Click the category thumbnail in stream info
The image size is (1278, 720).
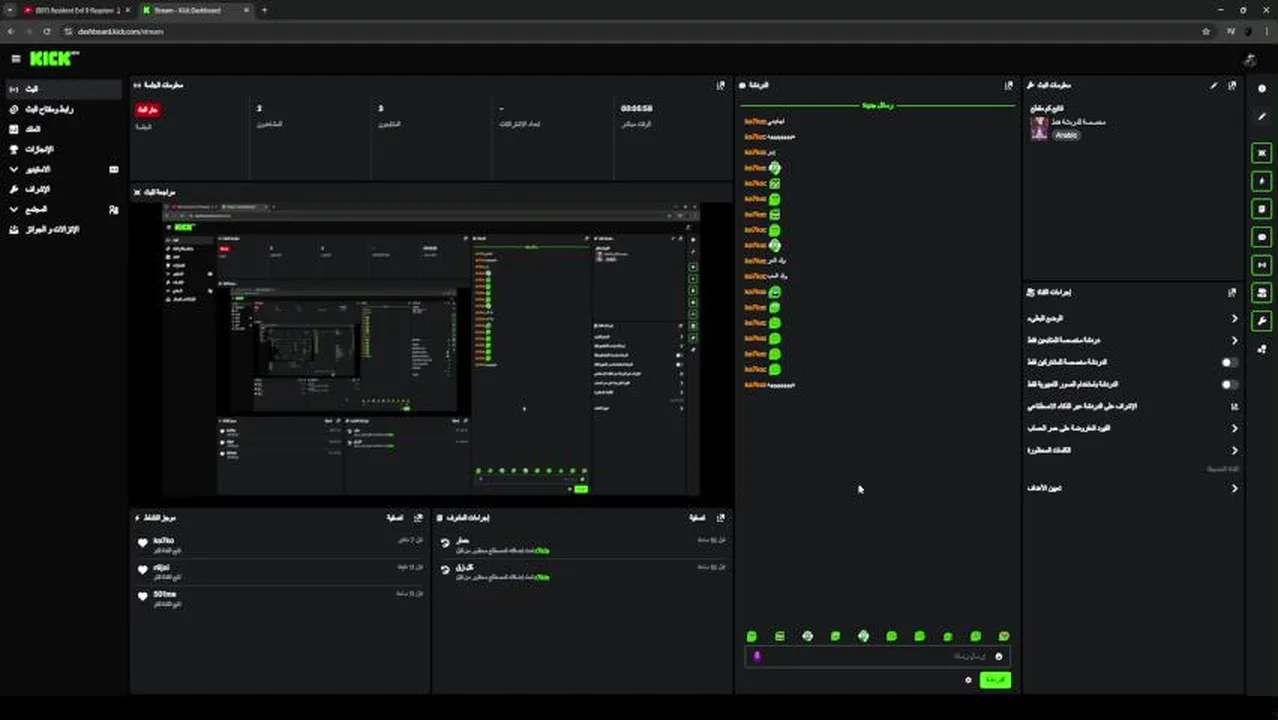click(x=1039, y=128)
